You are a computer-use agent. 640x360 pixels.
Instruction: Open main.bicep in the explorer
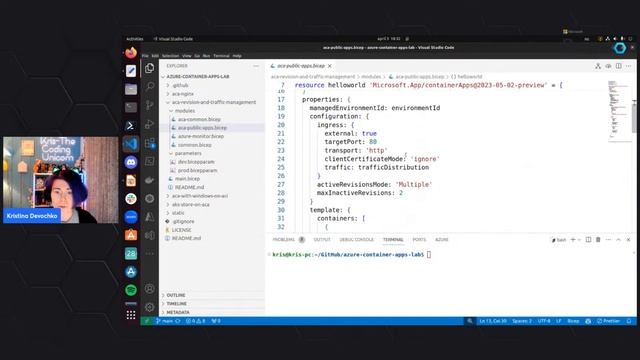click(187, 179)
